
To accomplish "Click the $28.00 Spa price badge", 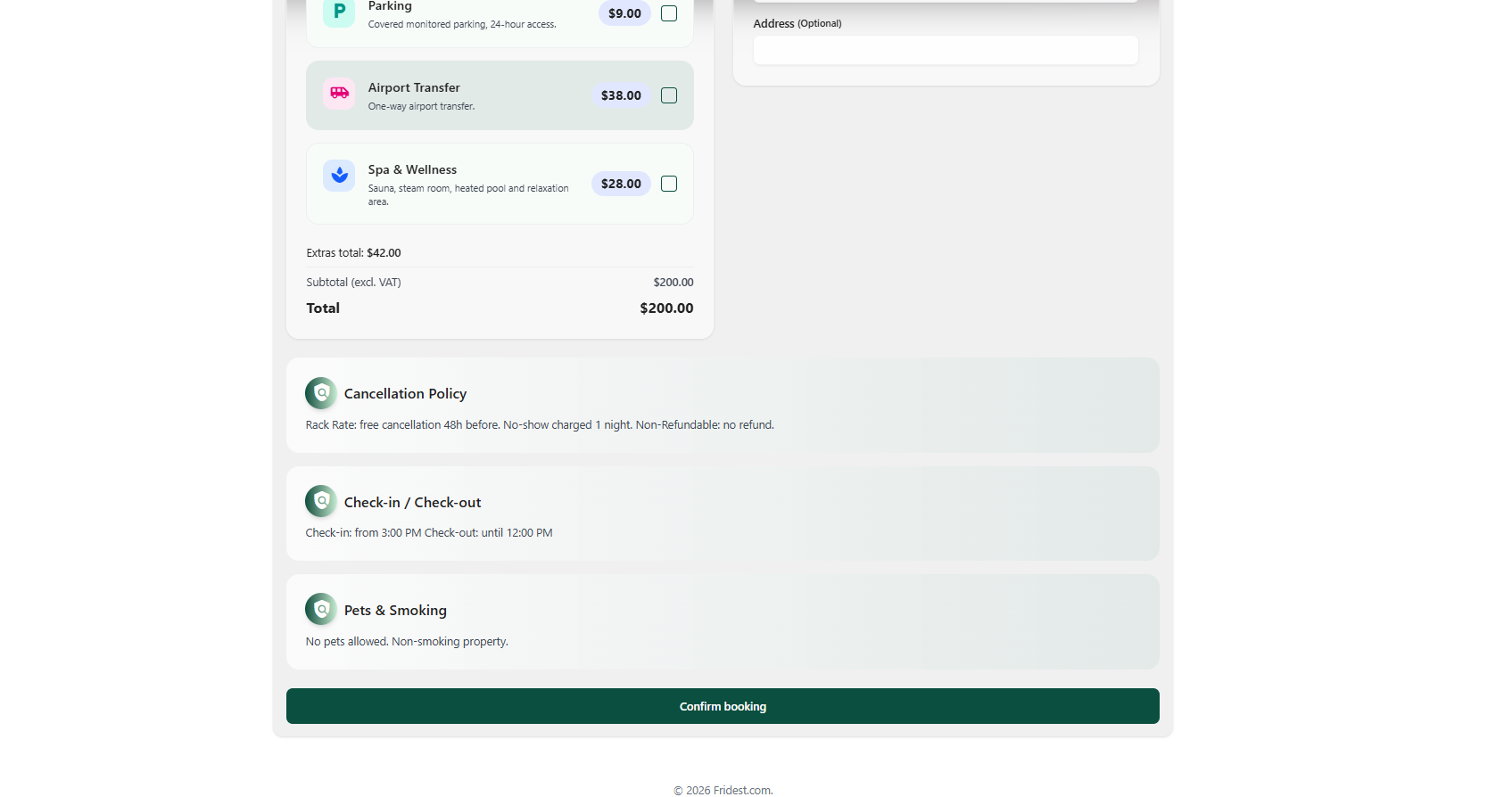I will click(621, 184).
